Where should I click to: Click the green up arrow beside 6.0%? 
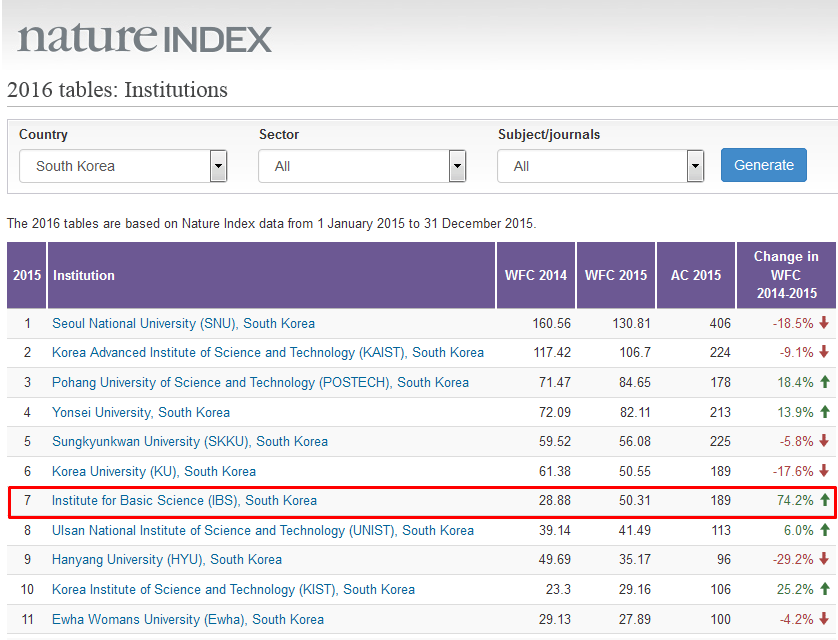coord(825,530)
